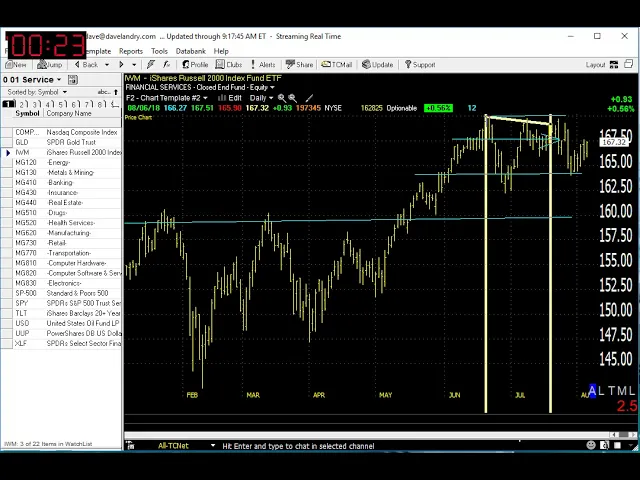The height and width of the screenshot is (480, 640).
Task: Toggle the M letter at the chart corner
Action: [x=621, y=391]
